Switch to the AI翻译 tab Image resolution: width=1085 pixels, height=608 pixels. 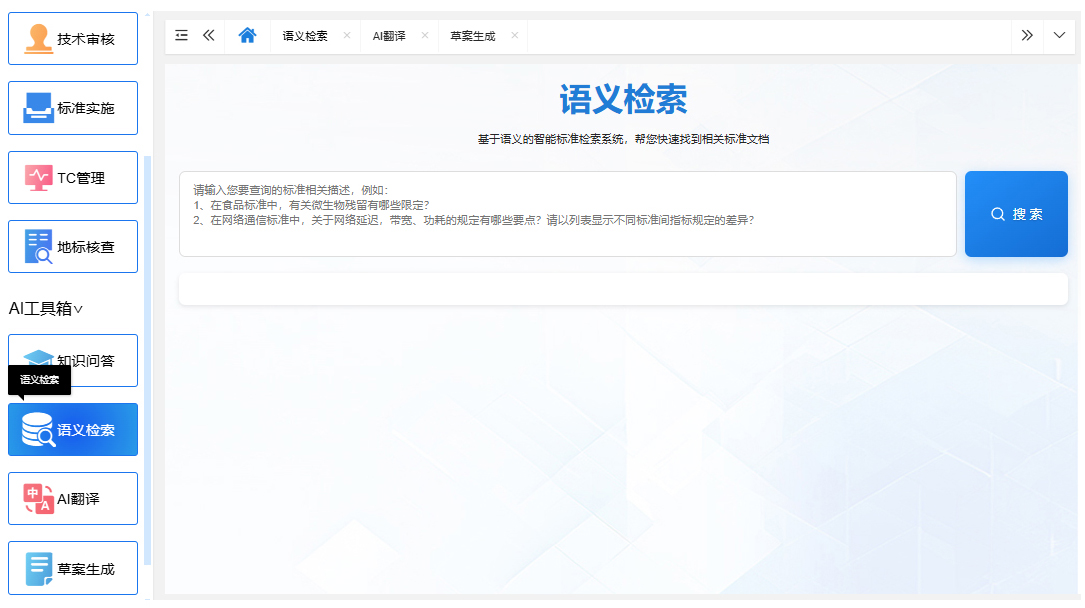tap(389, 36)
